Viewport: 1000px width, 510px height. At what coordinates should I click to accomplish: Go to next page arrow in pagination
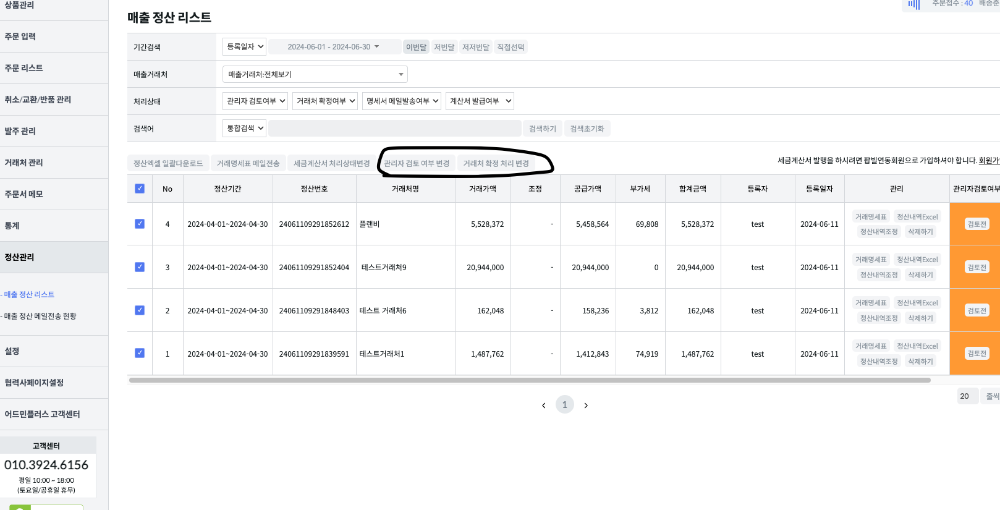point(585,405)
